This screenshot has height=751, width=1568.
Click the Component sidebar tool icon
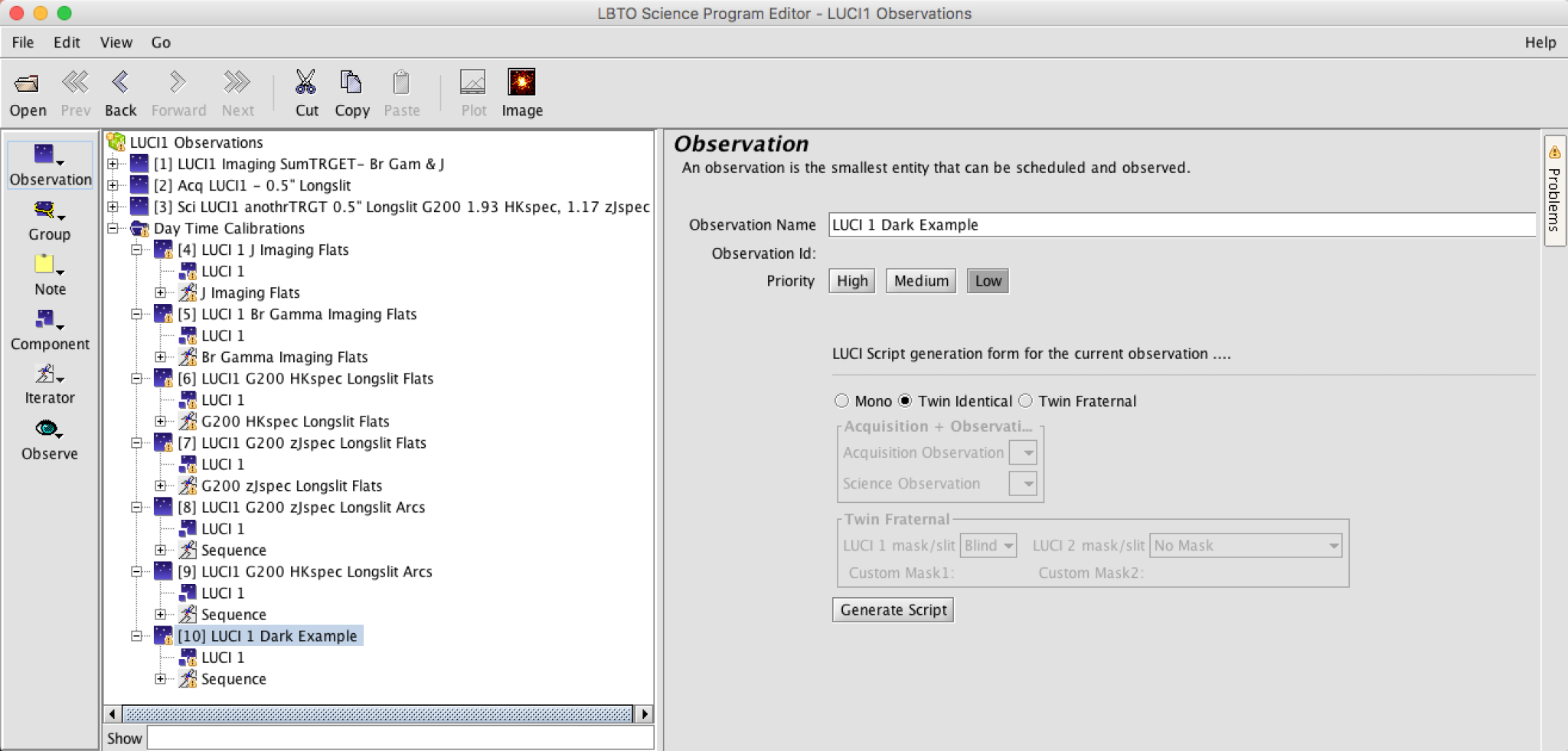pos(48,319)
